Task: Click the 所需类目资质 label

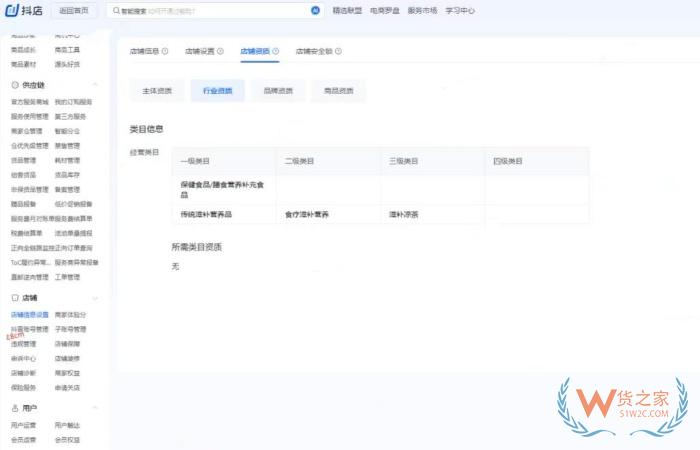Action: pos(197,247)
